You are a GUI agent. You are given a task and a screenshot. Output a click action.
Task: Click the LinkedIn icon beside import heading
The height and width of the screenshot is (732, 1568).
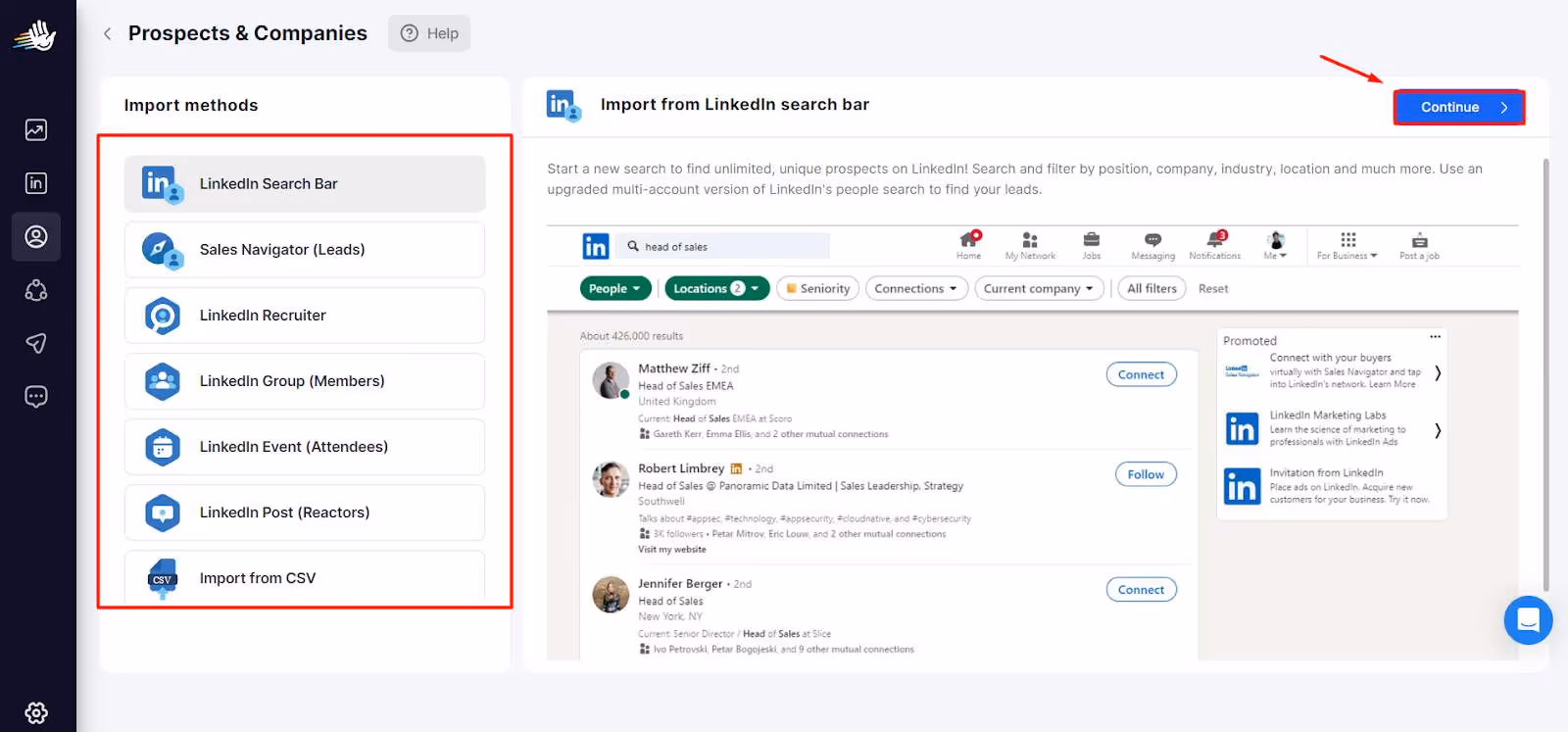coord(564,105)
